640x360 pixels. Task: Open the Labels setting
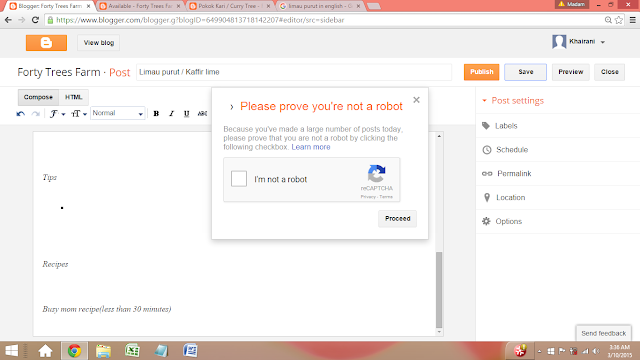506,126
